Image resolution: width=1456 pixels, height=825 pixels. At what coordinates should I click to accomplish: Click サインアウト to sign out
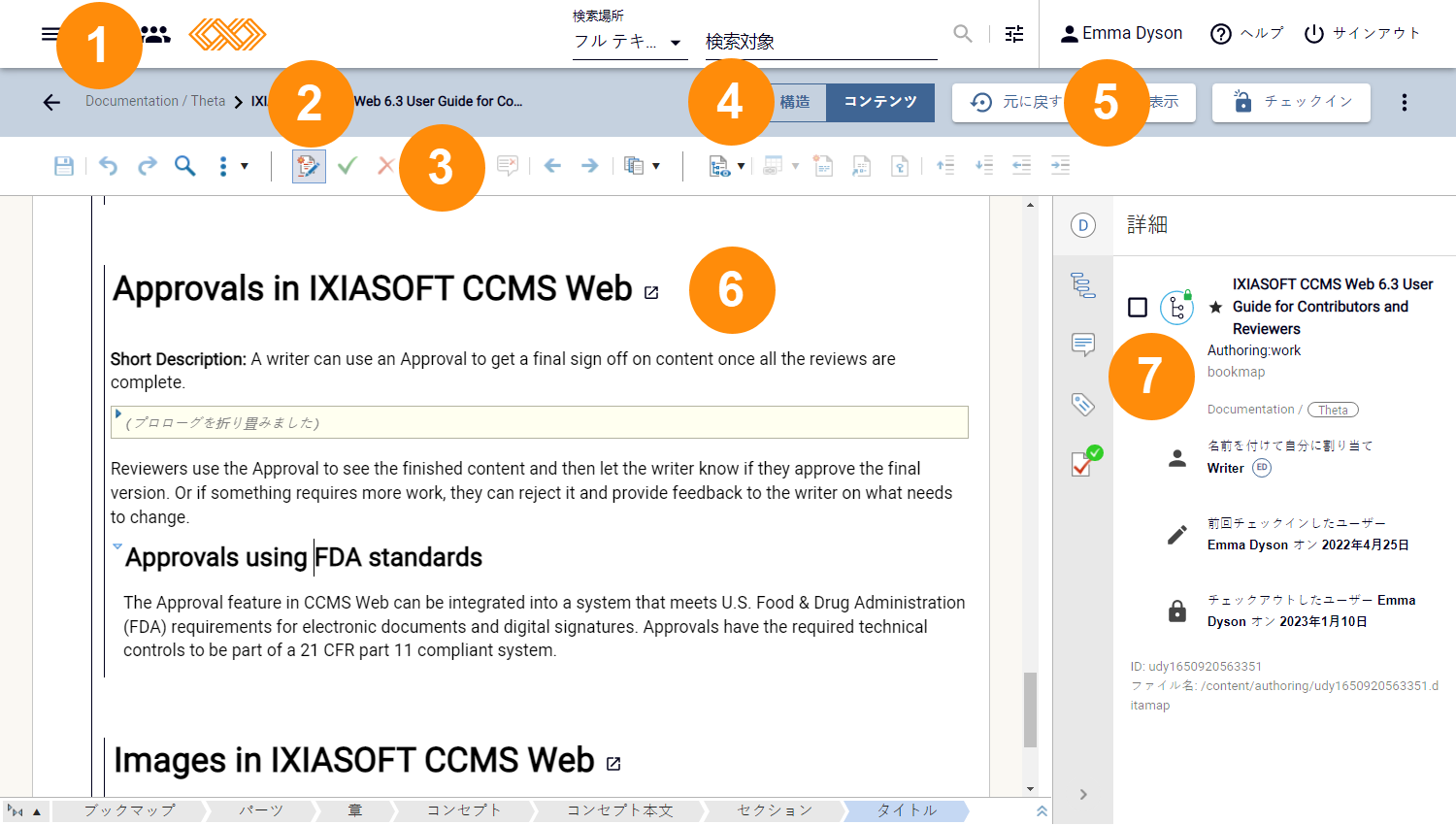pyautogui.click(x=1361, y=34)
